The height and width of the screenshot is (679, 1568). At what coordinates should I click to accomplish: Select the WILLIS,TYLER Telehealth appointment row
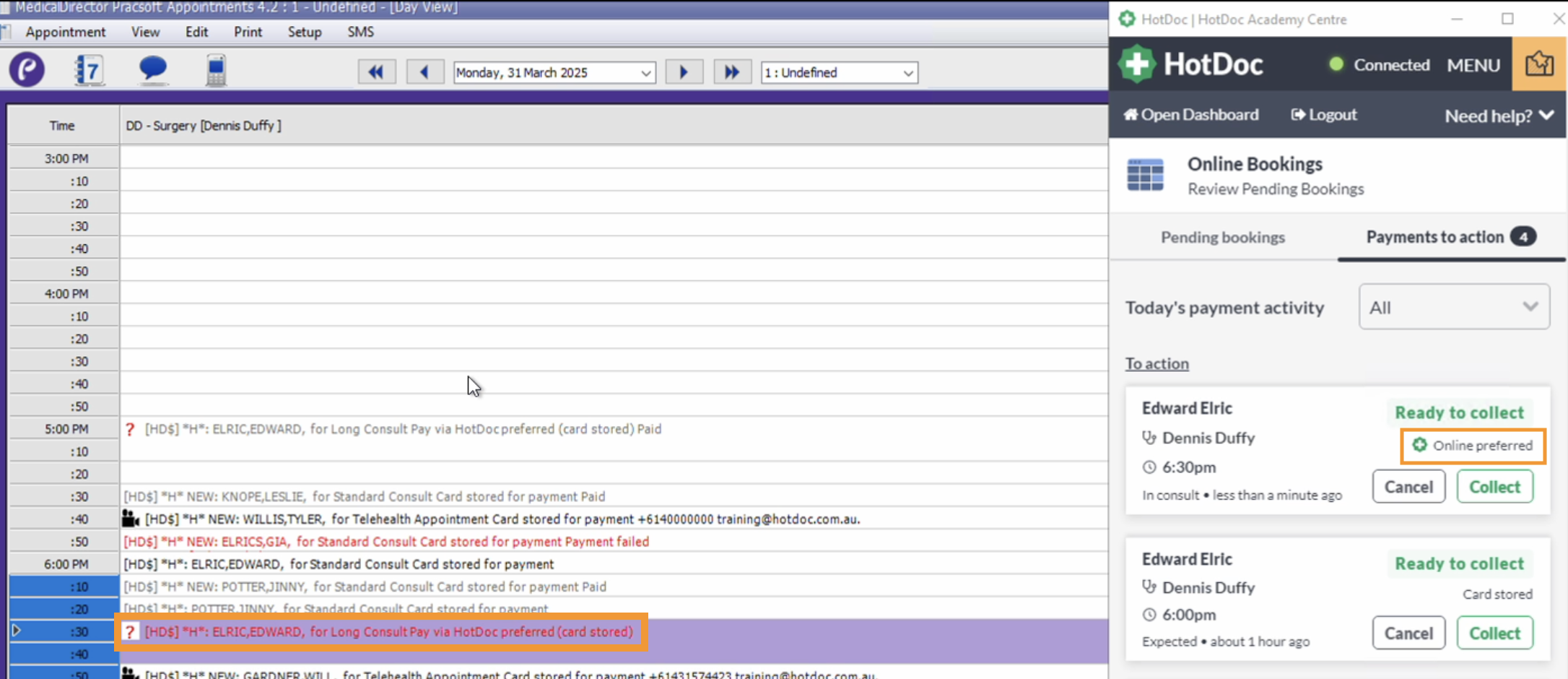(x=614, y=519)
